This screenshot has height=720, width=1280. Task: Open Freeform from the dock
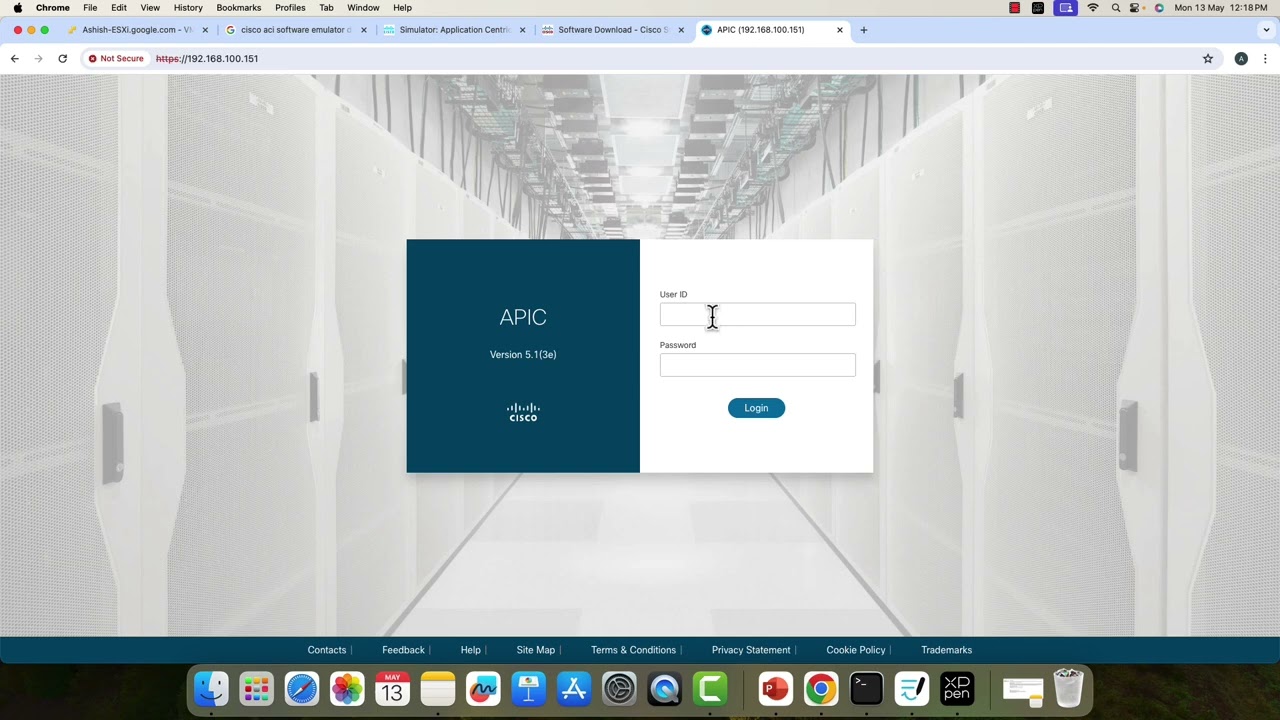pos(483,689)
